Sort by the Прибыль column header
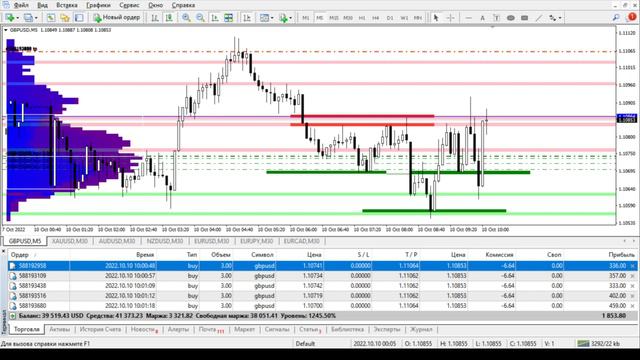 point(621,255)
